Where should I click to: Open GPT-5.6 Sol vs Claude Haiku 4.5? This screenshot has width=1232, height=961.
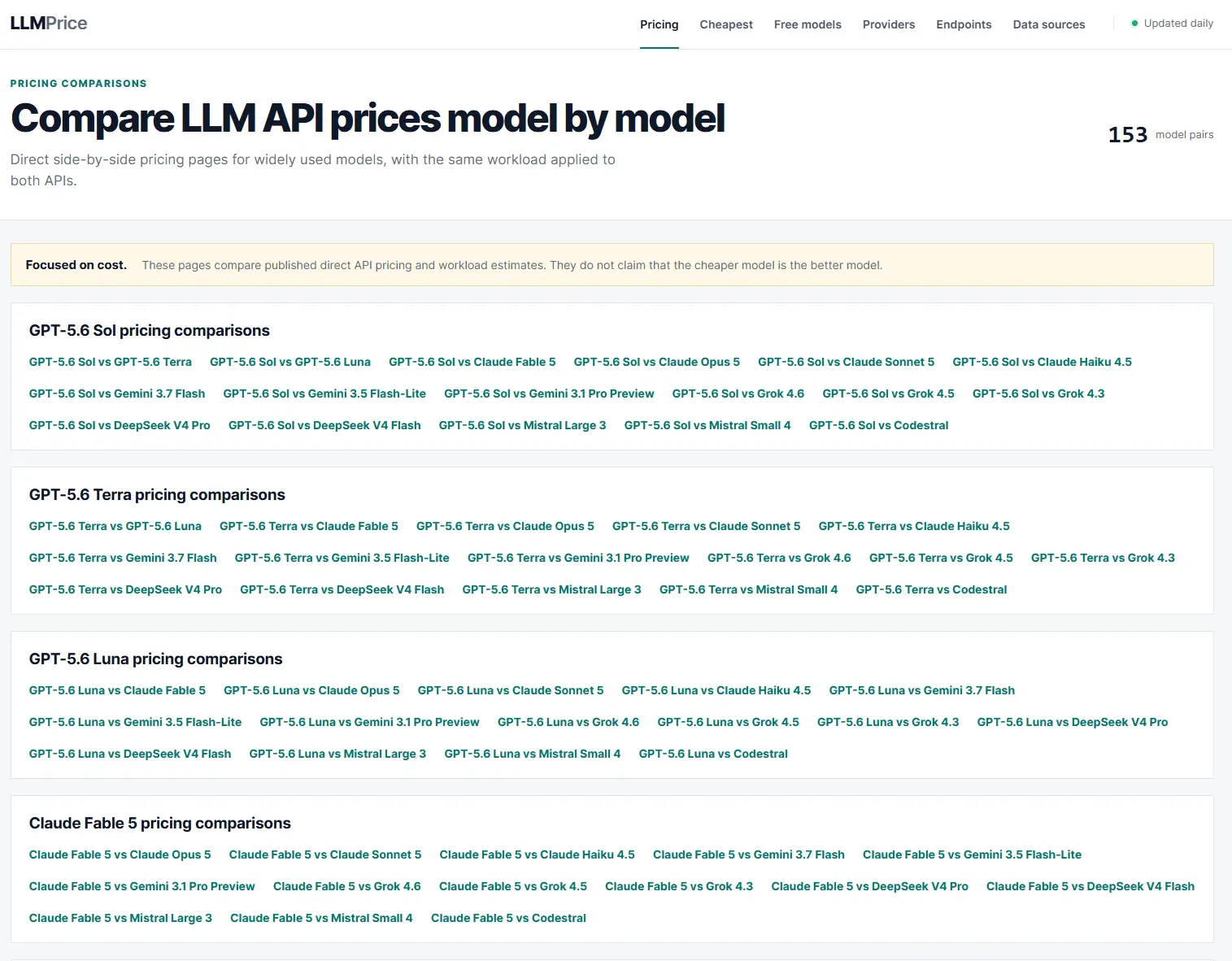tap(1043, 362)
